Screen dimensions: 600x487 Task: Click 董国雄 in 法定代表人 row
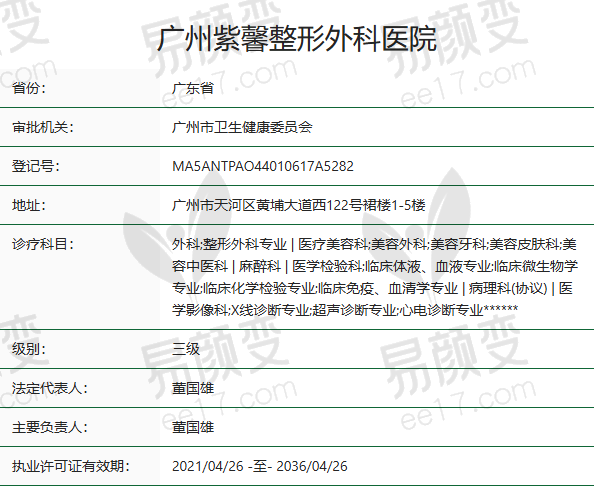(193, 388)
